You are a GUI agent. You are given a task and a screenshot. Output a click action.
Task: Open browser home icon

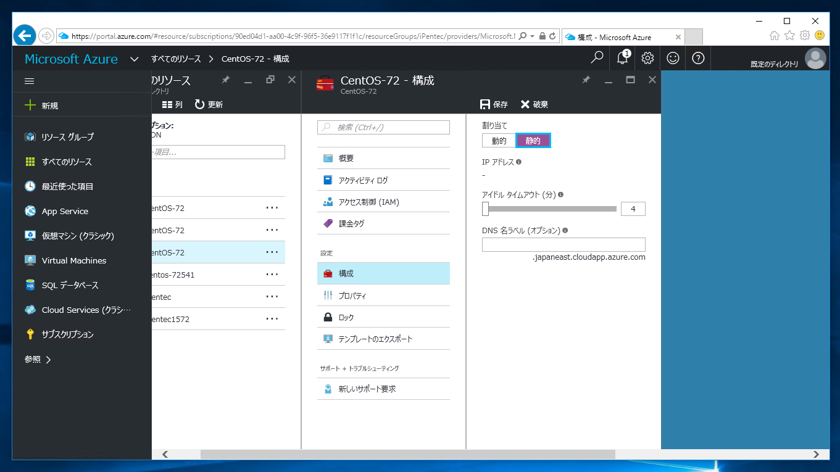click(774, 36)
